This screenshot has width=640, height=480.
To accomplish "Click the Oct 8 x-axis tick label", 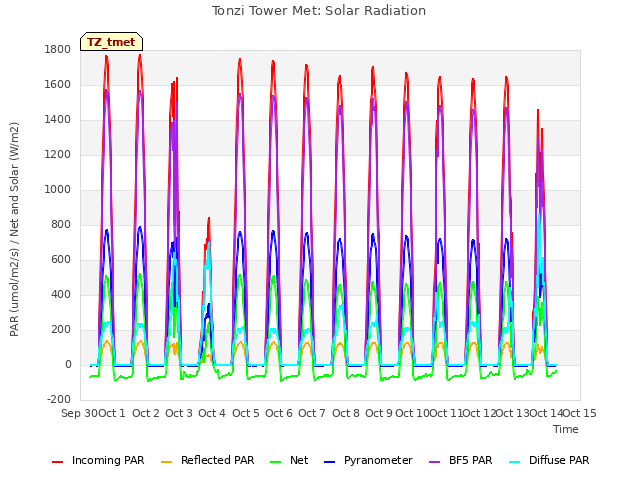I will point(346,413).
